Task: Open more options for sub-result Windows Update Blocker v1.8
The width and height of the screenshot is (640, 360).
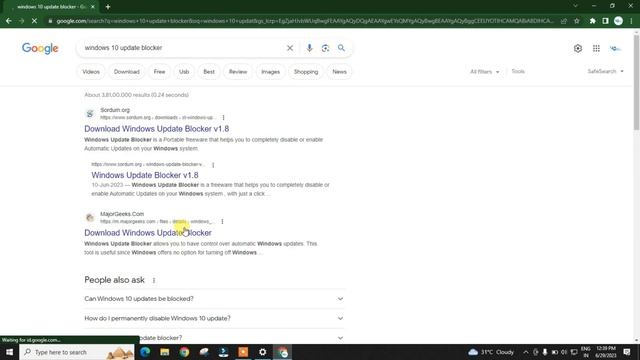Action: [213, 165]
